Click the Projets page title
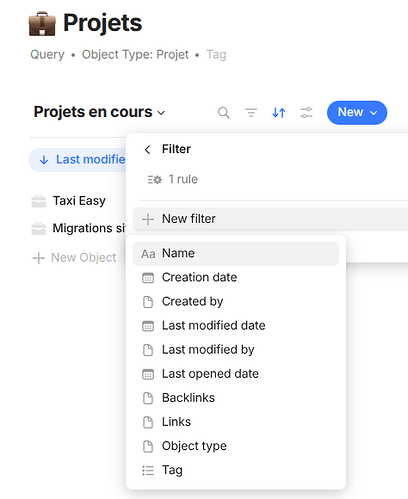 click(x=103, y=23)
